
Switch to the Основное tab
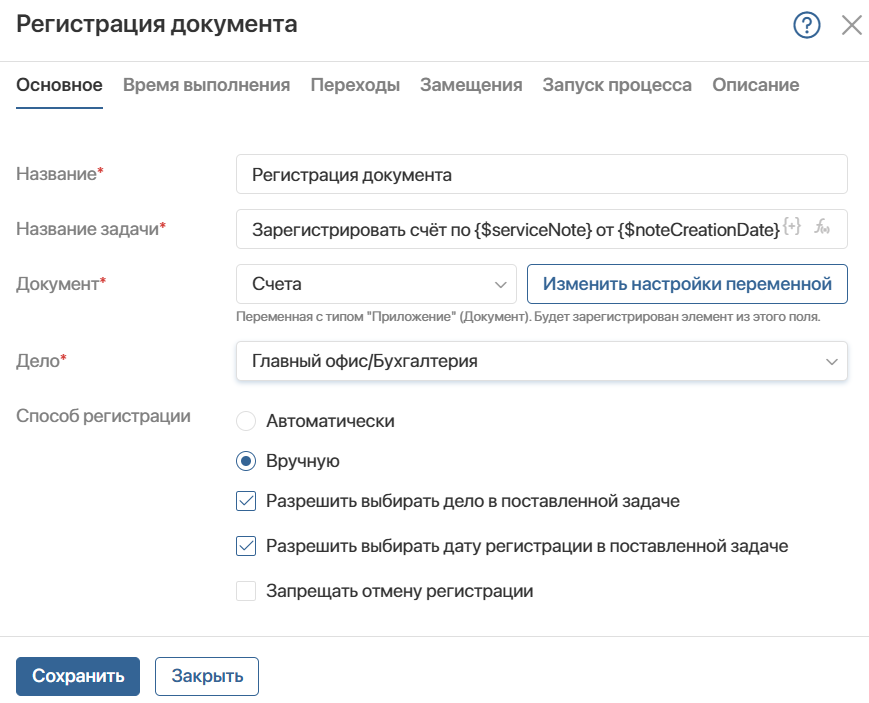pos(59,85)
